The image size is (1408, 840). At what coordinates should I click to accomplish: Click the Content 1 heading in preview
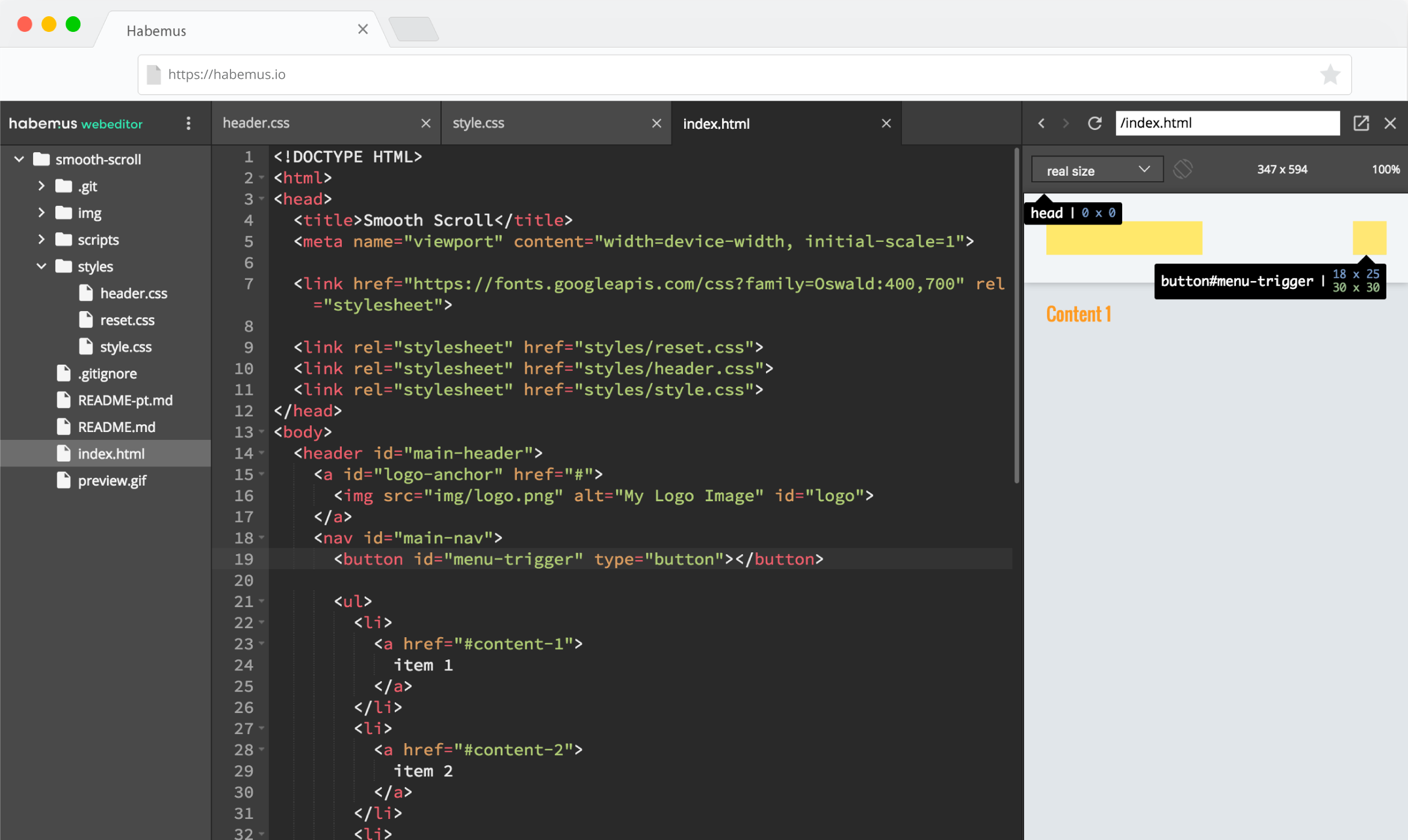click(1078, 314)
